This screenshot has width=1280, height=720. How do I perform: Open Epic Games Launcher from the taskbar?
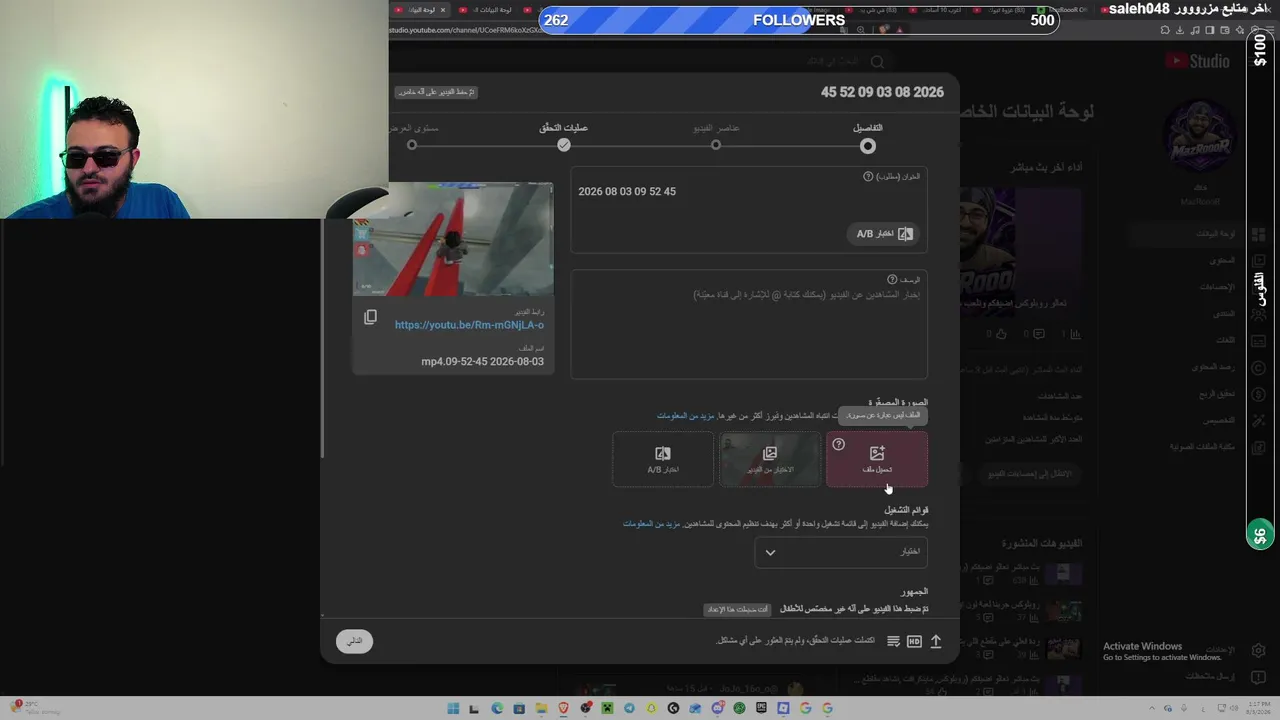761,708
